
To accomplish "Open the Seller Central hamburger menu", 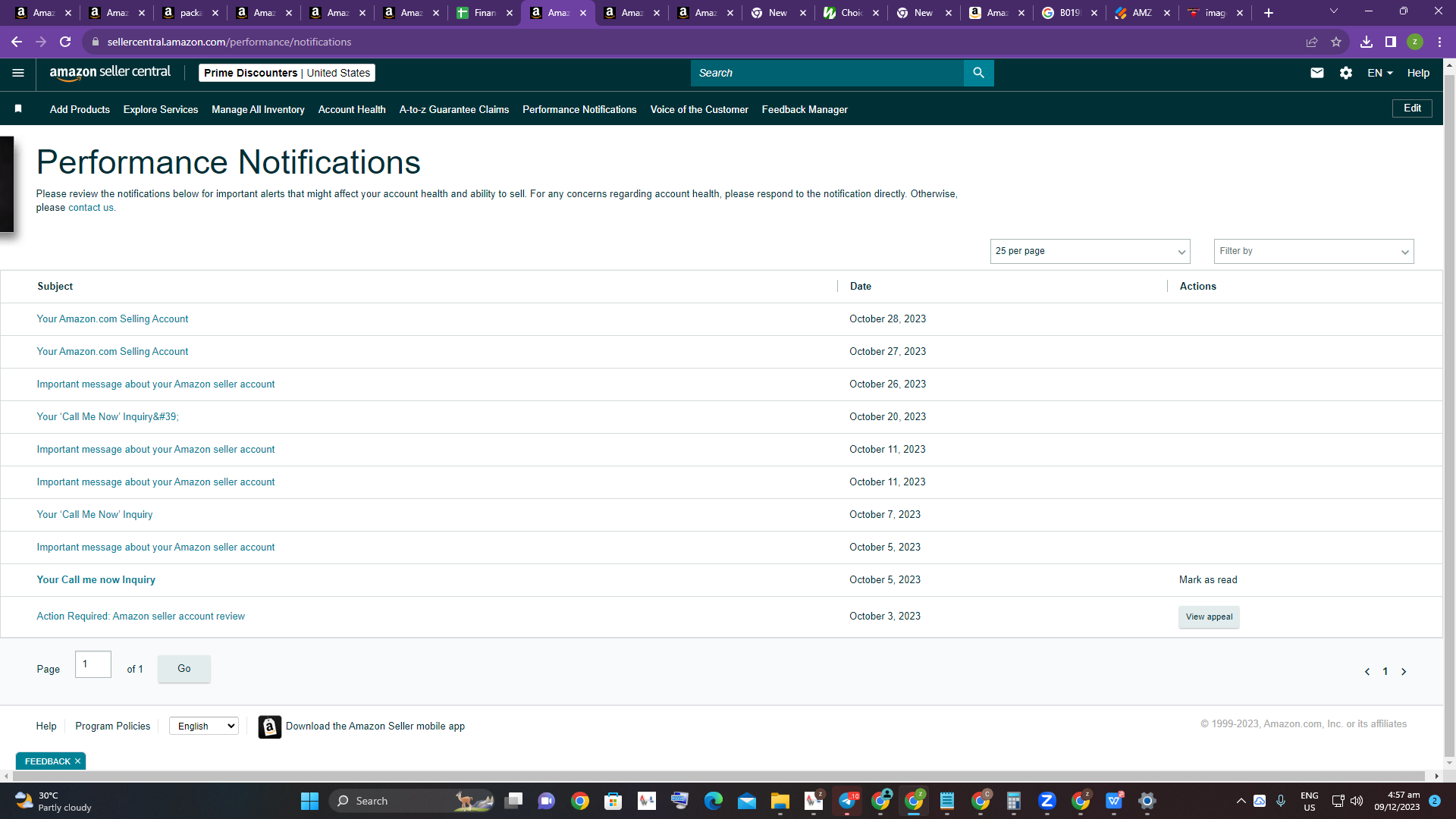I will click(18, 73).
